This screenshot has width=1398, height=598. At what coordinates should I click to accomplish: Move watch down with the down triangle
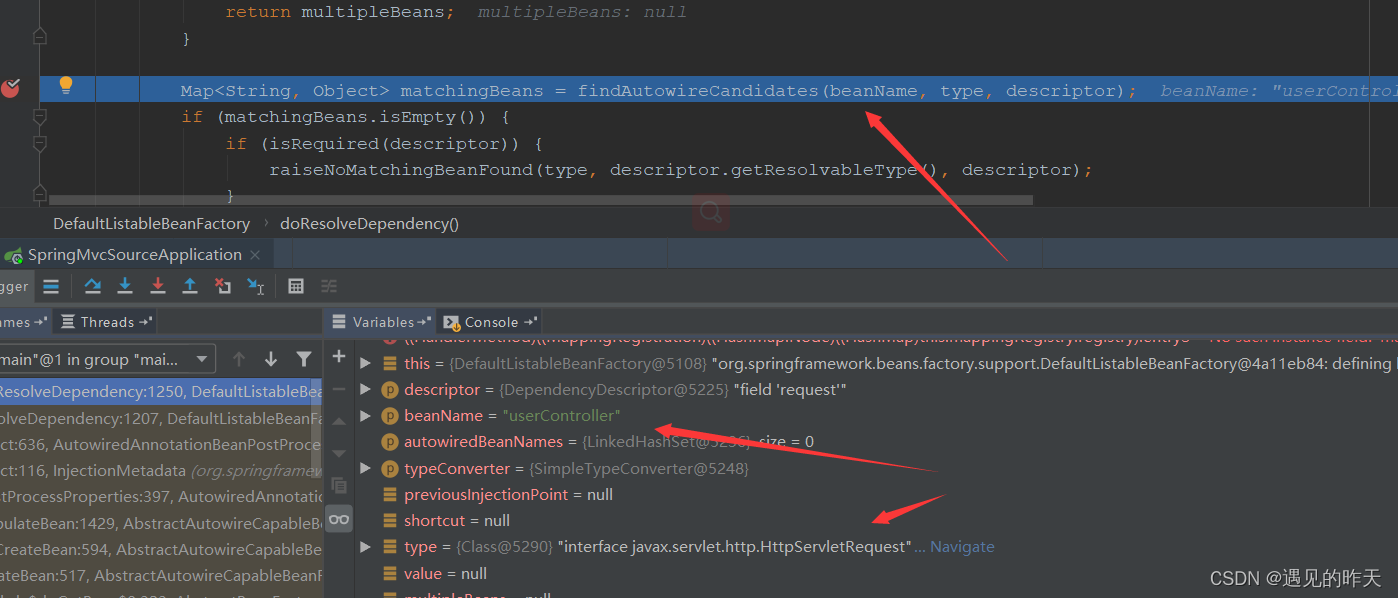339,453
